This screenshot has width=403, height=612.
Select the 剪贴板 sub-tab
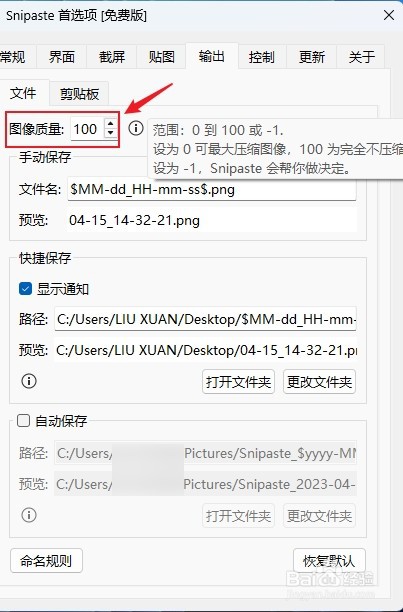point(79,94)
